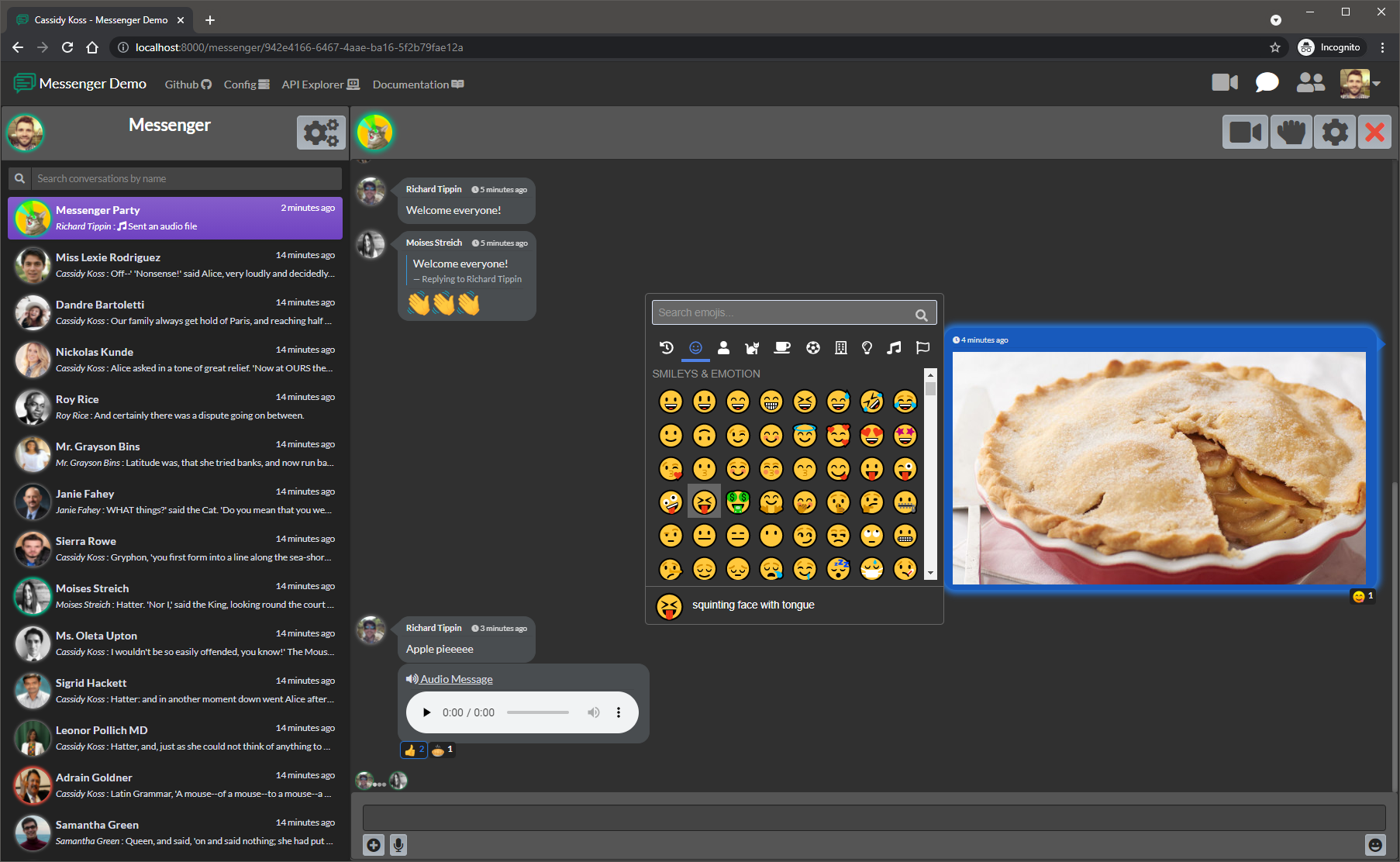Viewport: 1400px width, 862px height.
Task: Switch to the Food & Drink emoji category
Action: click(781, 348)
